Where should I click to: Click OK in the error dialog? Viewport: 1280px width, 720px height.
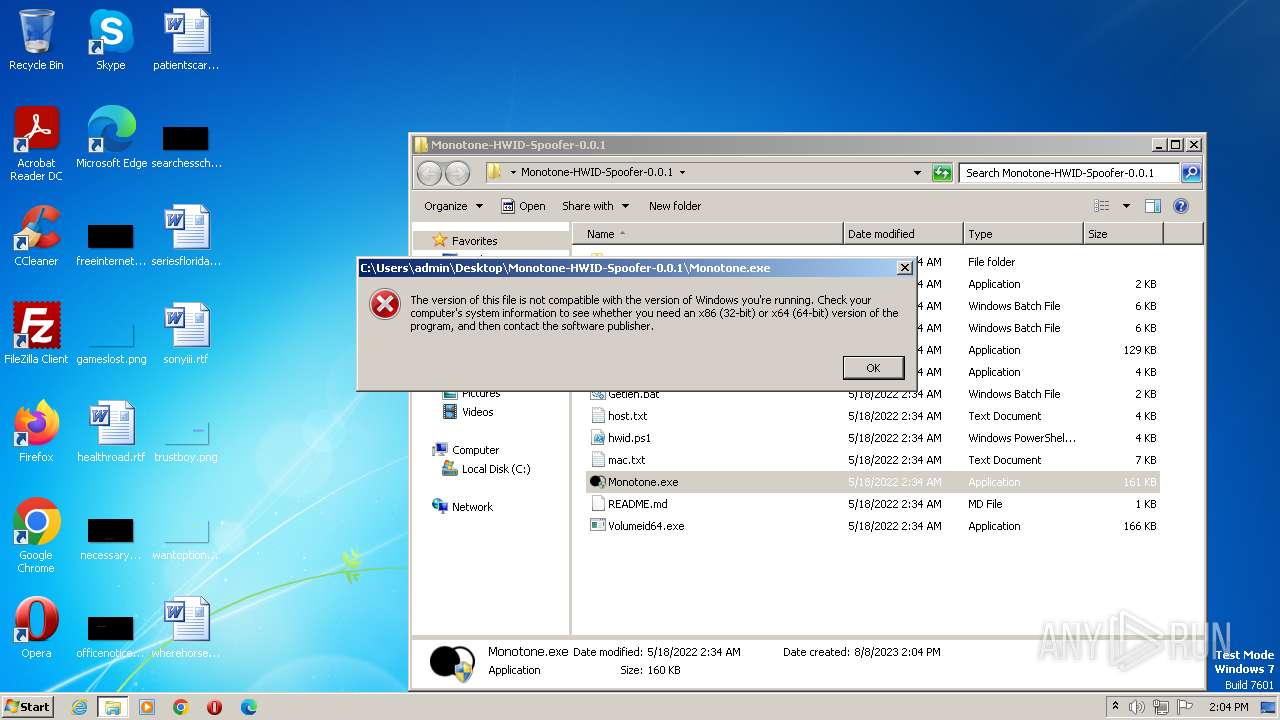coord(873,368)
